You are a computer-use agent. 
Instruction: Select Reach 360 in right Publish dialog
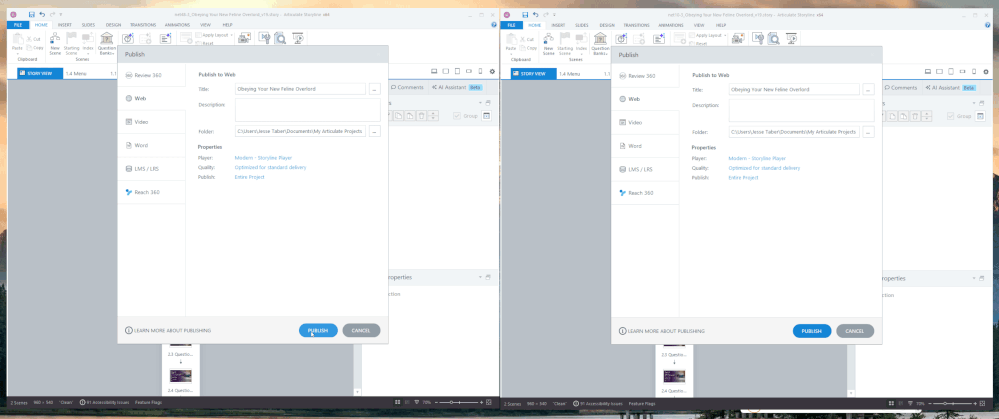645,192
